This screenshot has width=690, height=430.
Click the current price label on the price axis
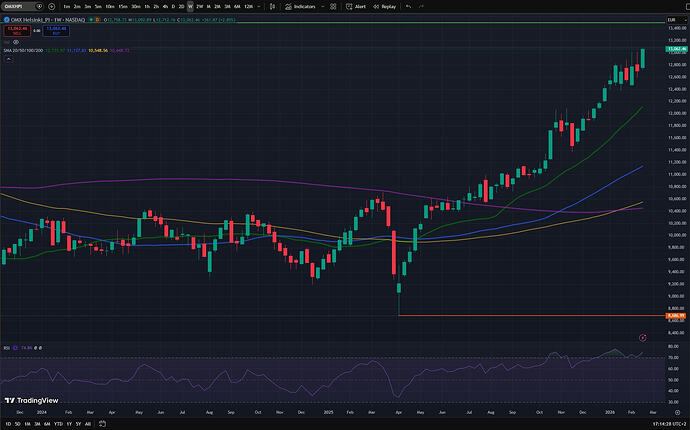pos(676,49)
